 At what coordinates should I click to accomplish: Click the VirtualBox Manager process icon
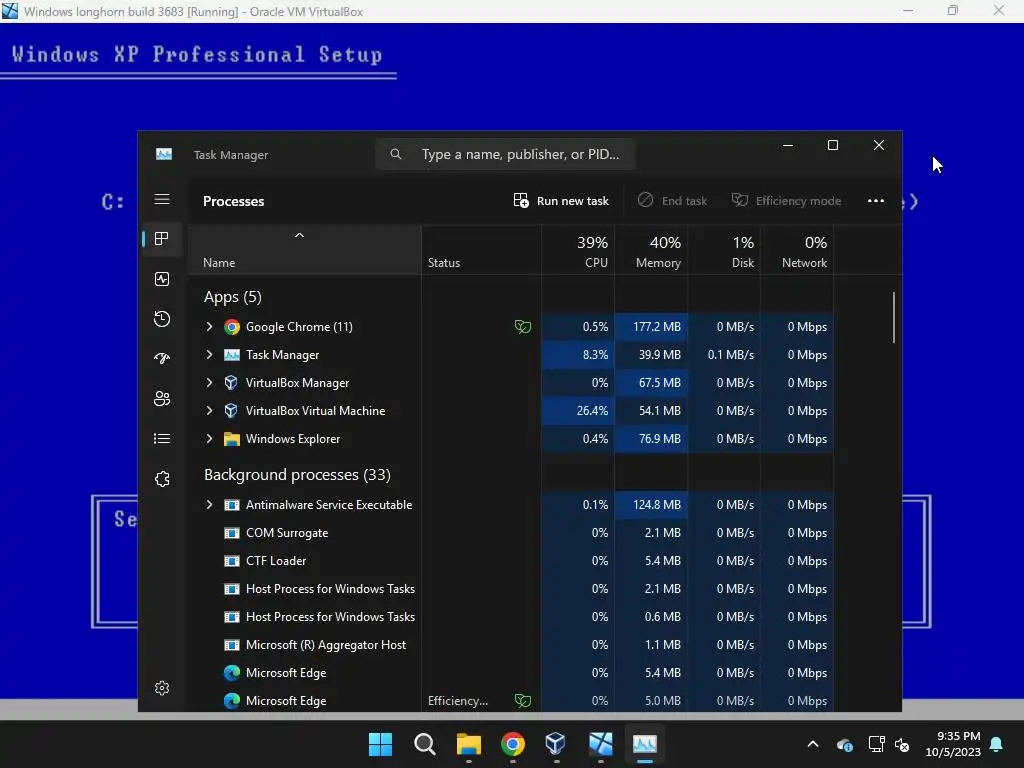click(231, 383)
